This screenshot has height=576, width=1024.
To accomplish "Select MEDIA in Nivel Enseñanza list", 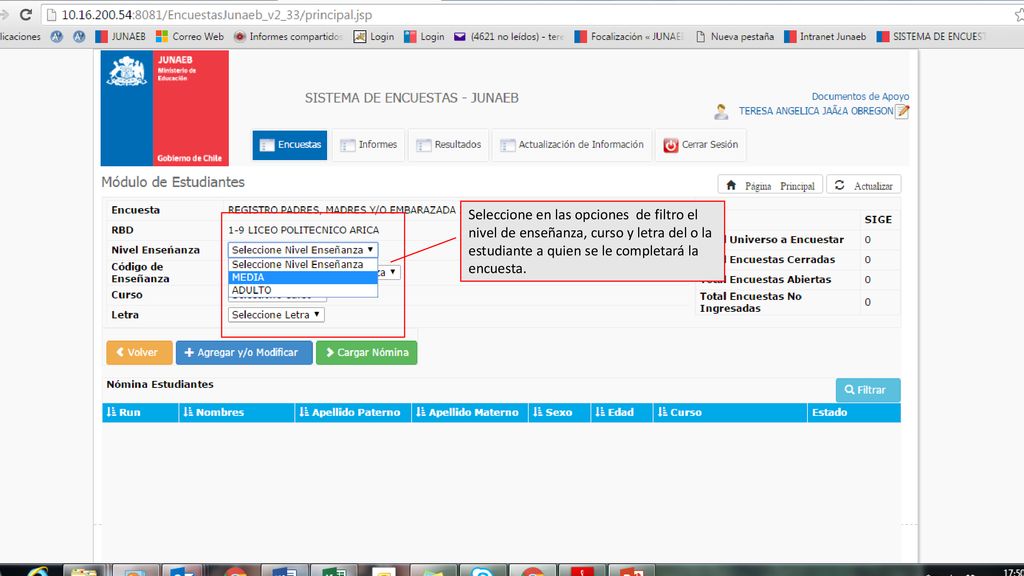I will pos(303,278).
